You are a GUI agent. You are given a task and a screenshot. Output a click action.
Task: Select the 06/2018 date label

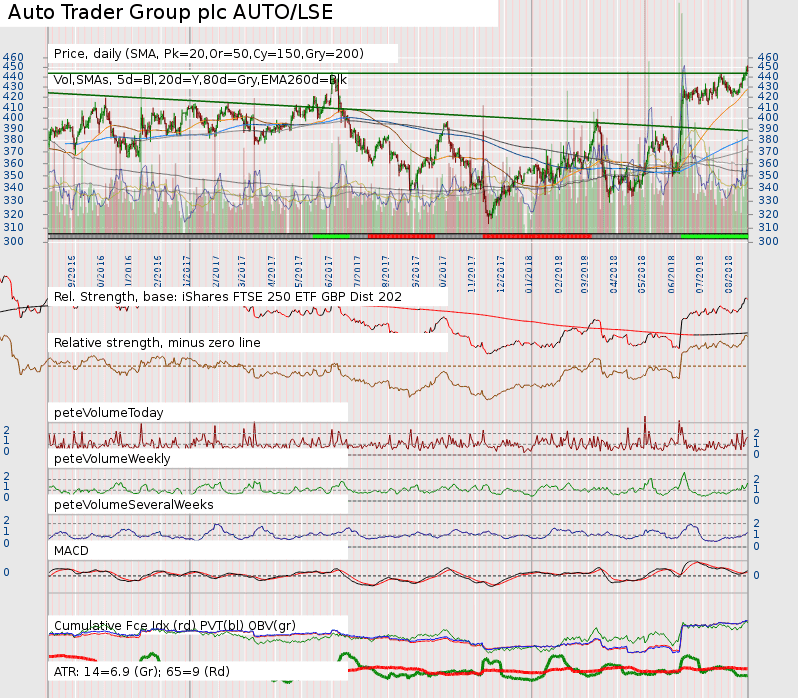(671, 274)
